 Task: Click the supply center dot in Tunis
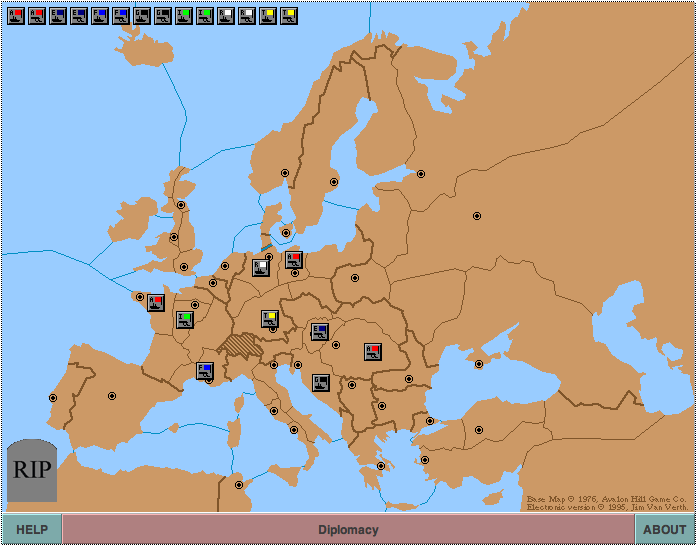pyautogui.click(x=239, y=485)
